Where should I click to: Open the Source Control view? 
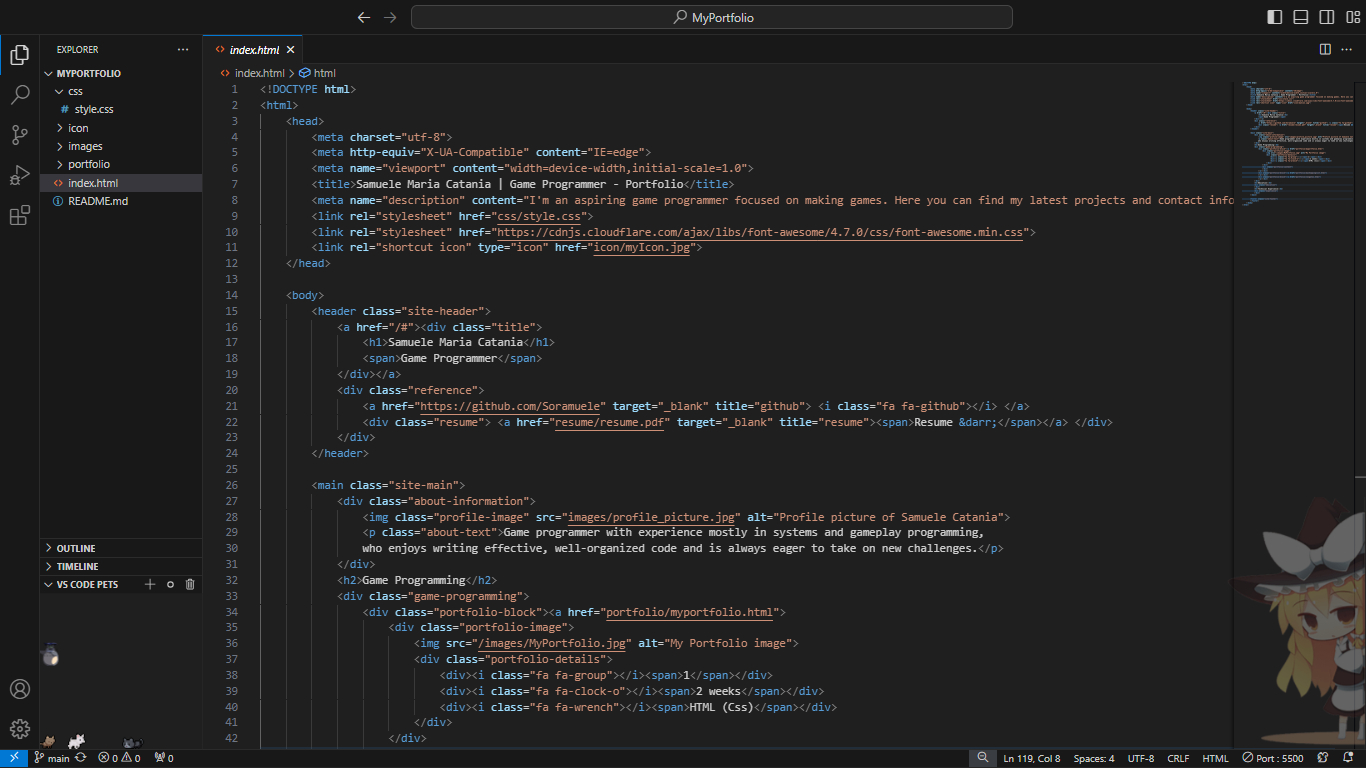pyautogui.click(x=19, y=135)
